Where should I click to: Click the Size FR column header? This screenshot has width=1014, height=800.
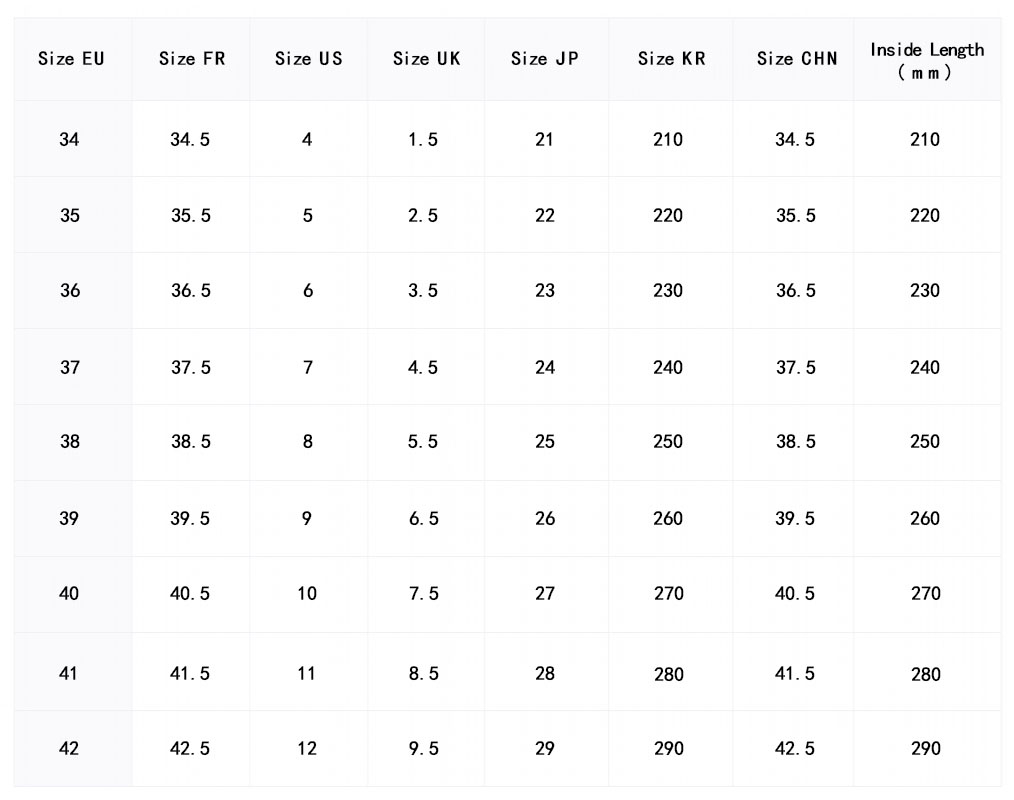pos(191,59)
